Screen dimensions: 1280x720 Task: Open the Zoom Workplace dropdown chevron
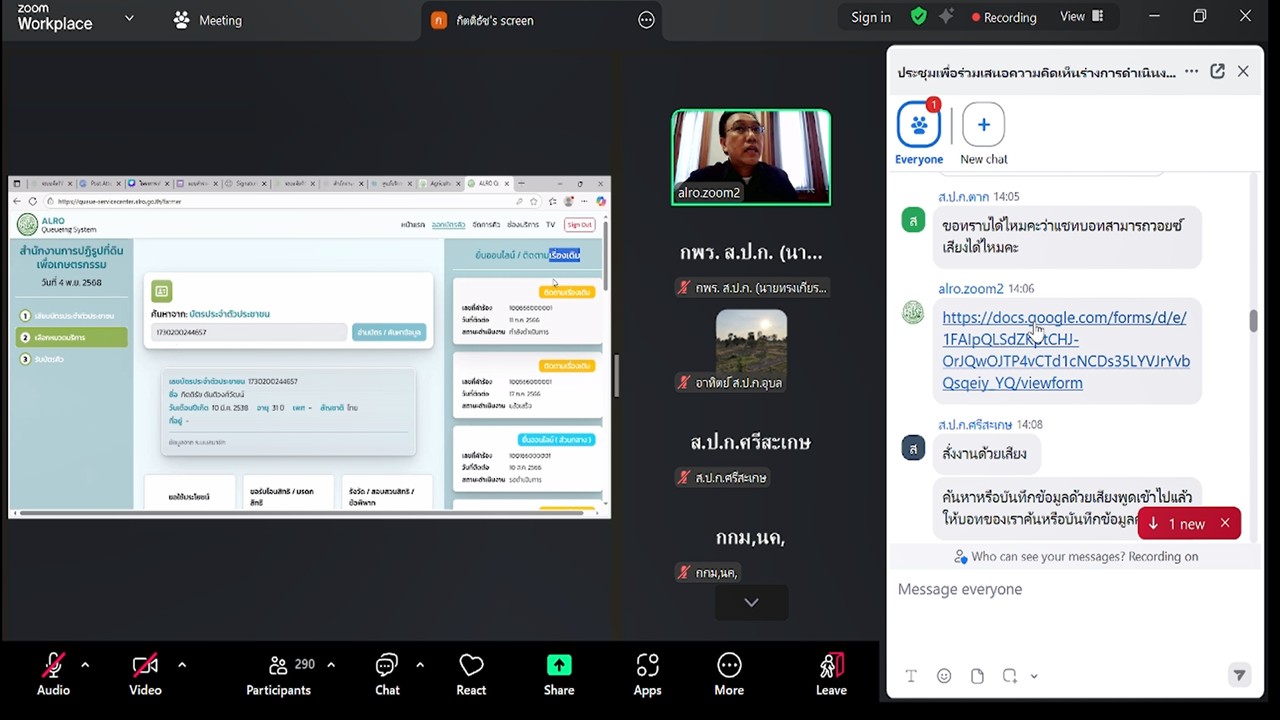[x=129, y=18]
